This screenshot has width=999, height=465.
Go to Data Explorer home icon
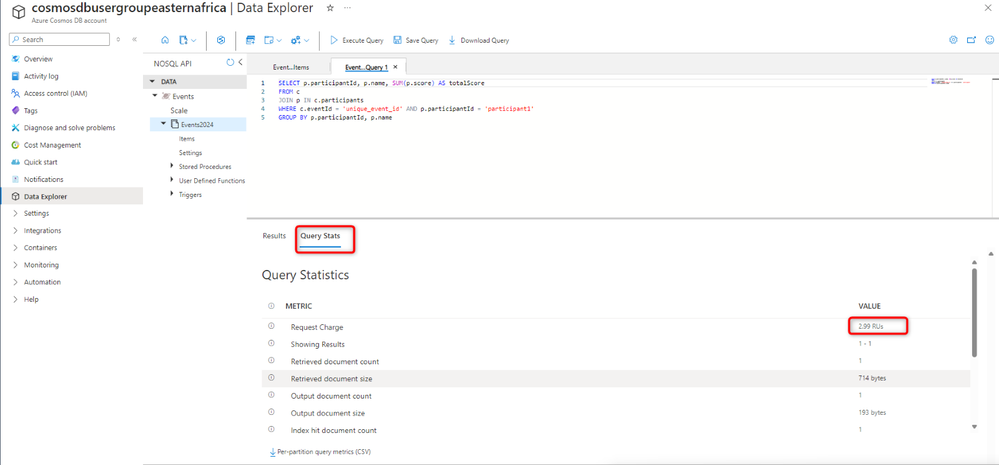(165, 40)
